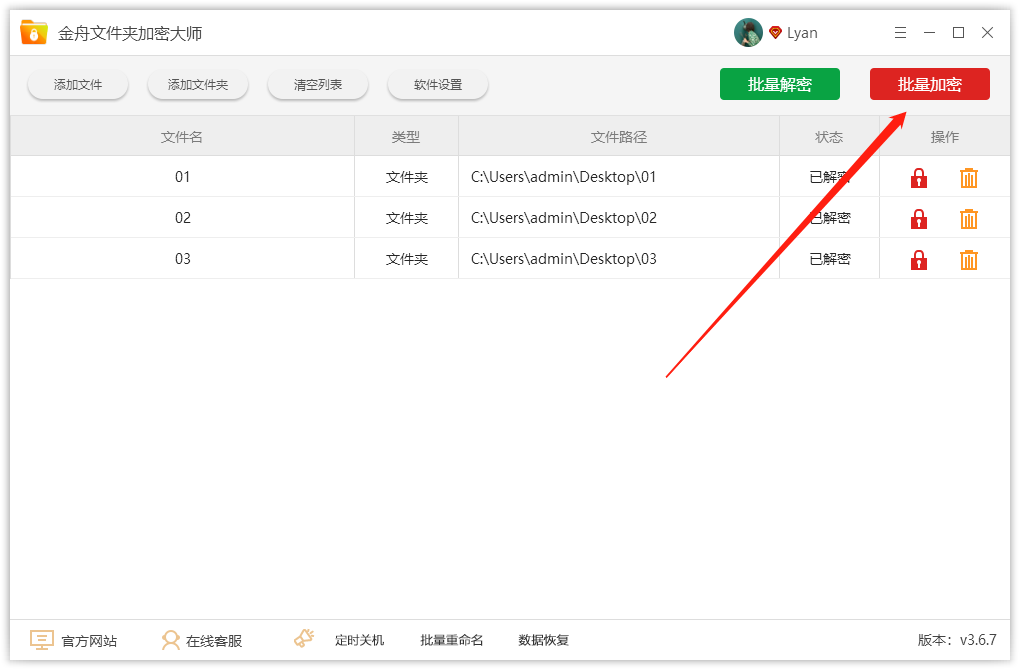Click 清空列表 button
The height and width of the screenshot is (670, 1020).
point(318,85)
